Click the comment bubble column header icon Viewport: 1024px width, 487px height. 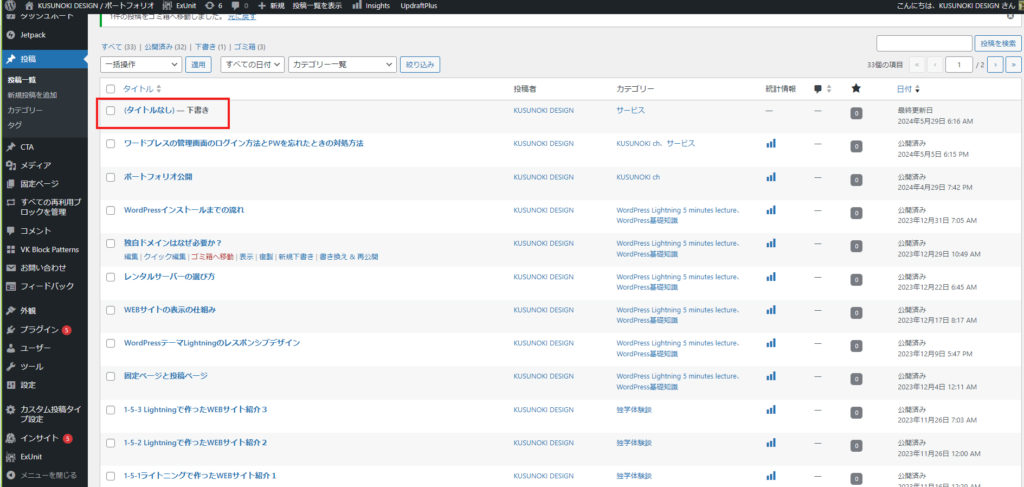[817, 89]
